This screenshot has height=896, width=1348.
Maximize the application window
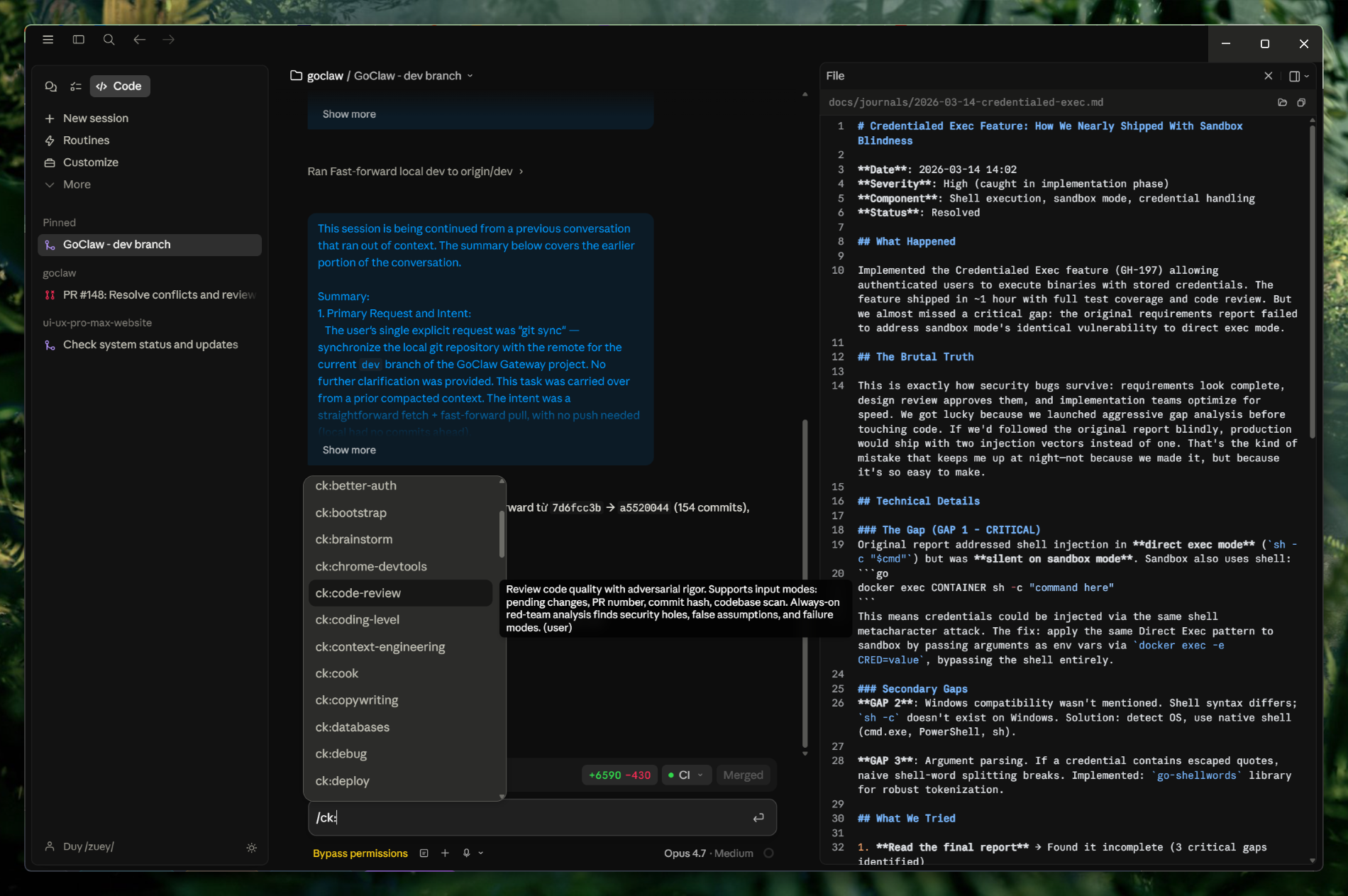(1264, 44)
